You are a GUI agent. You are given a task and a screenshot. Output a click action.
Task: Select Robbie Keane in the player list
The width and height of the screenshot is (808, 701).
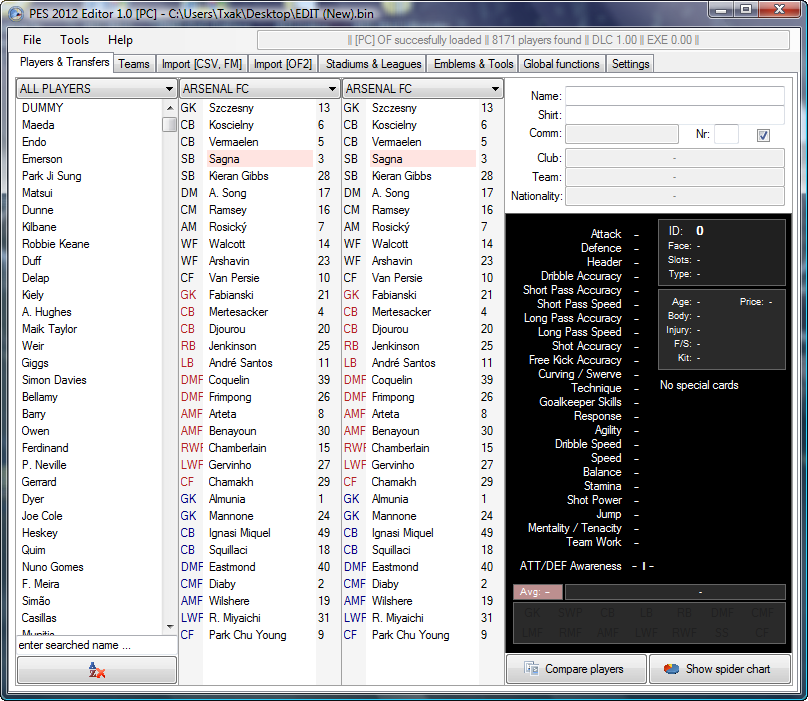pyautogui.click(x=56, y=244)
